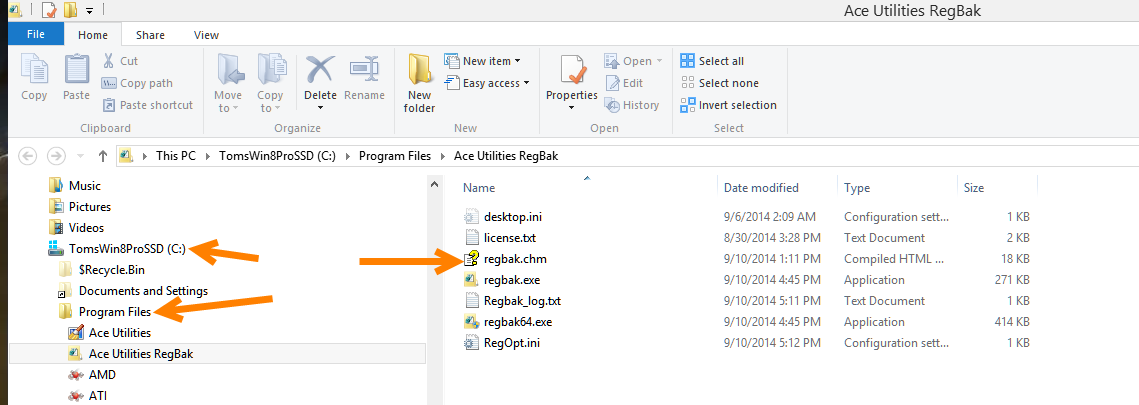Select AMD folder in tree
This screenshot has width=1139, height=405.
102,375
